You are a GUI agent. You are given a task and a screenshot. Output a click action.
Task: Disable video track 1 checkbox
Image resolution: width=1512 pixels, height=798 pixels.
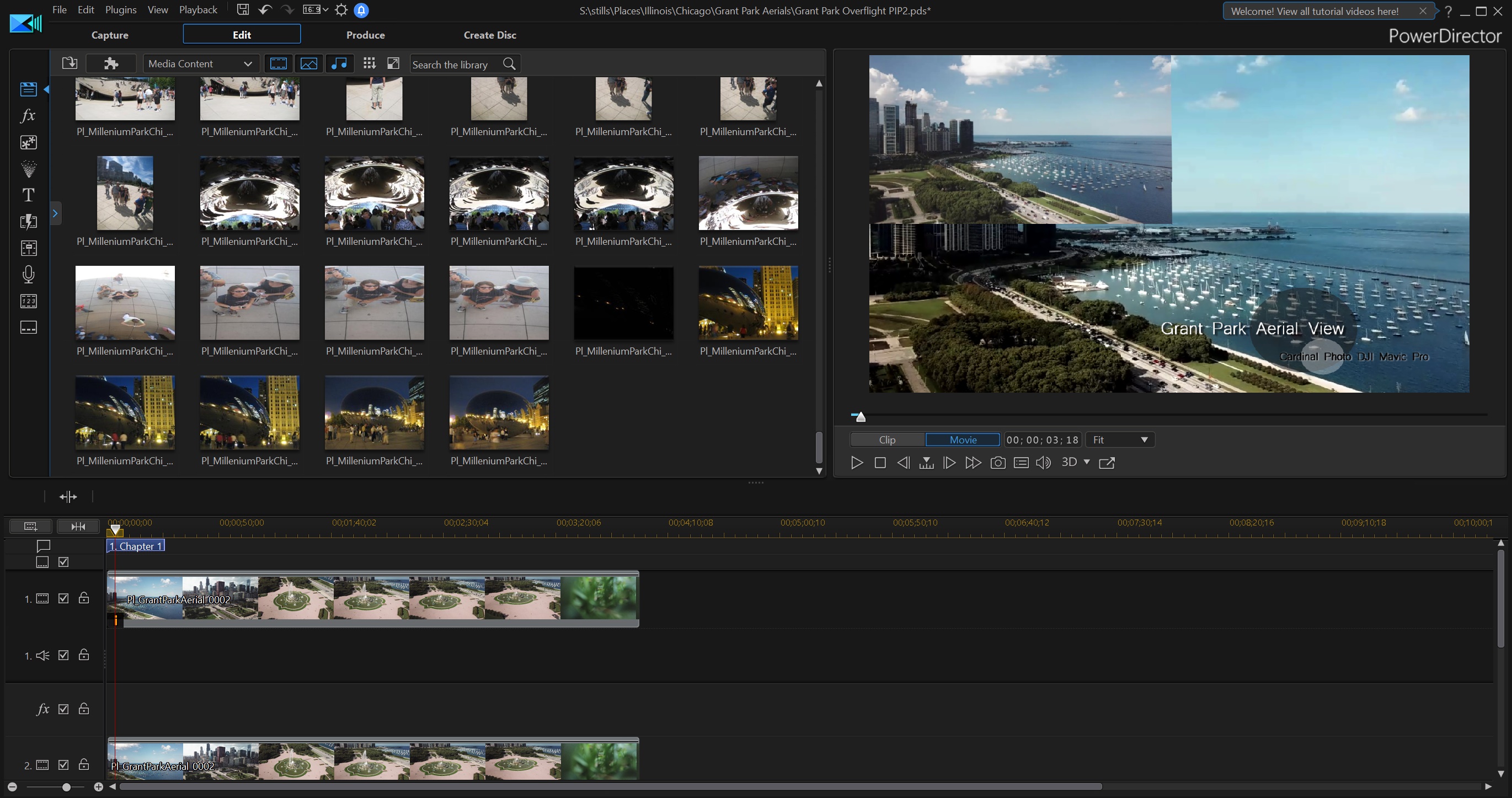(63, 598)
